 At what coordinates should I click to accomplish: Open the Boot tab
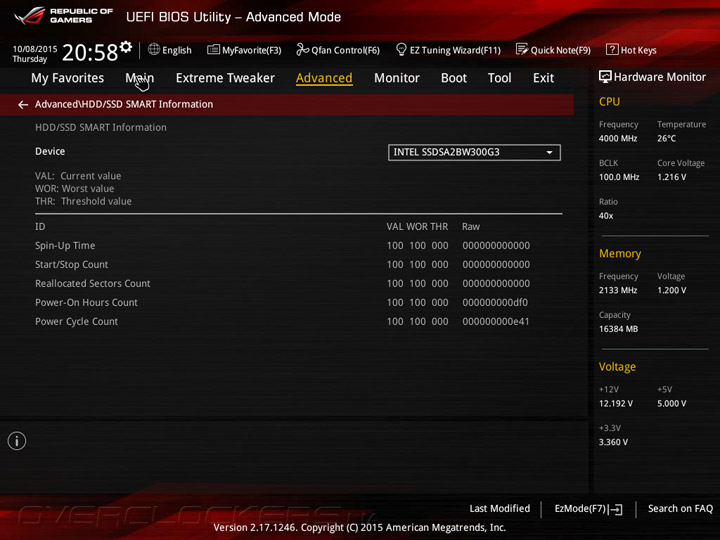coord(454,78)
